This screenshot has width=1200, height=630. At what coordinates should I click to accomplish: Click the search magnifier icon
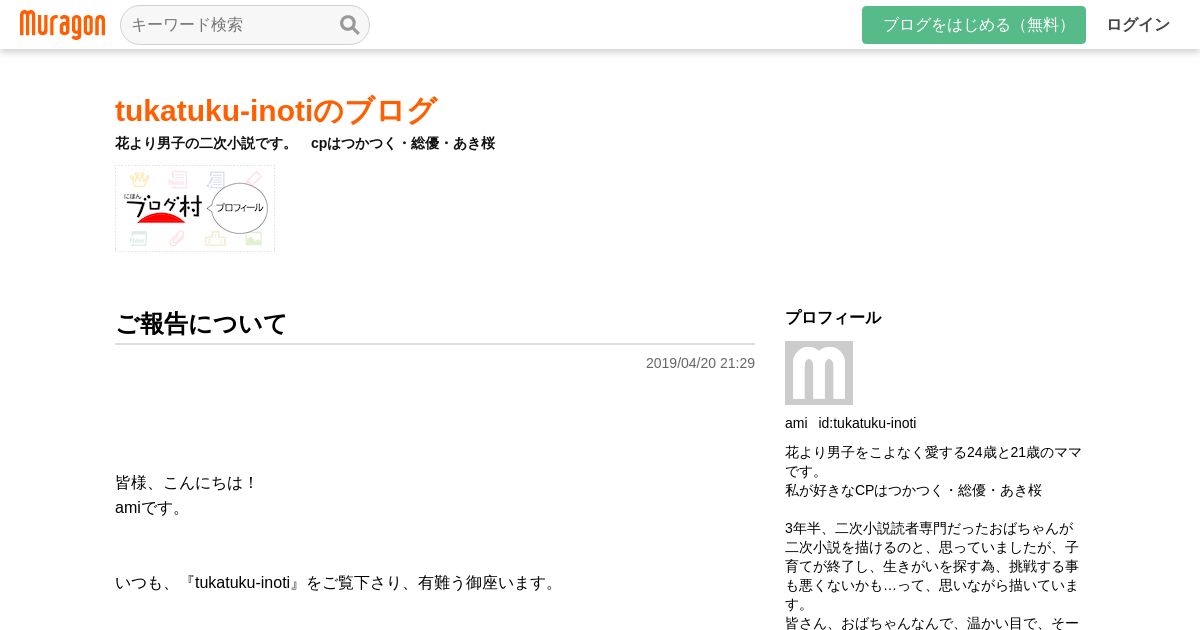point(349,25)
